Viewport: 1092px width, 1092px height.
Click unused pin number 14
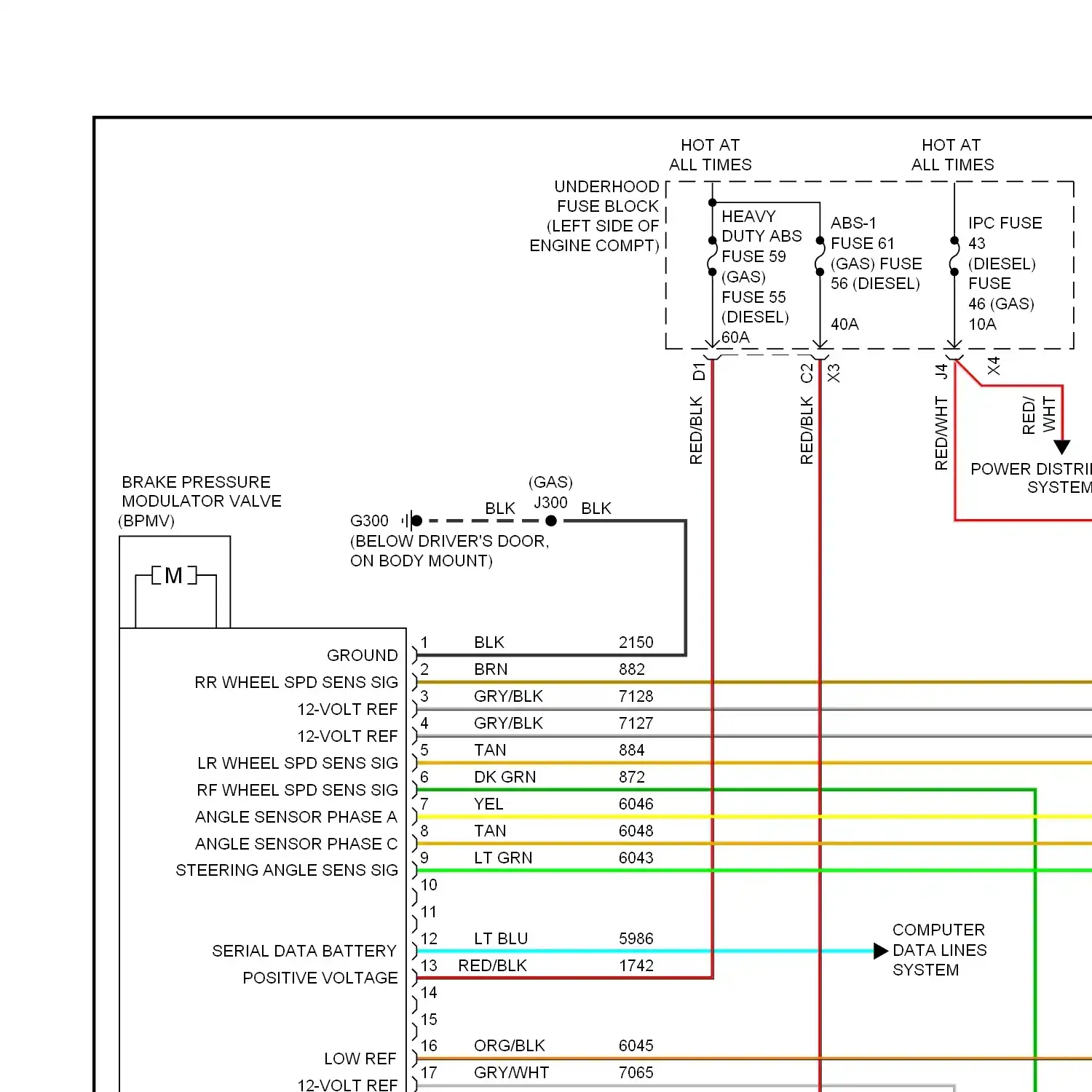point(429,992)
